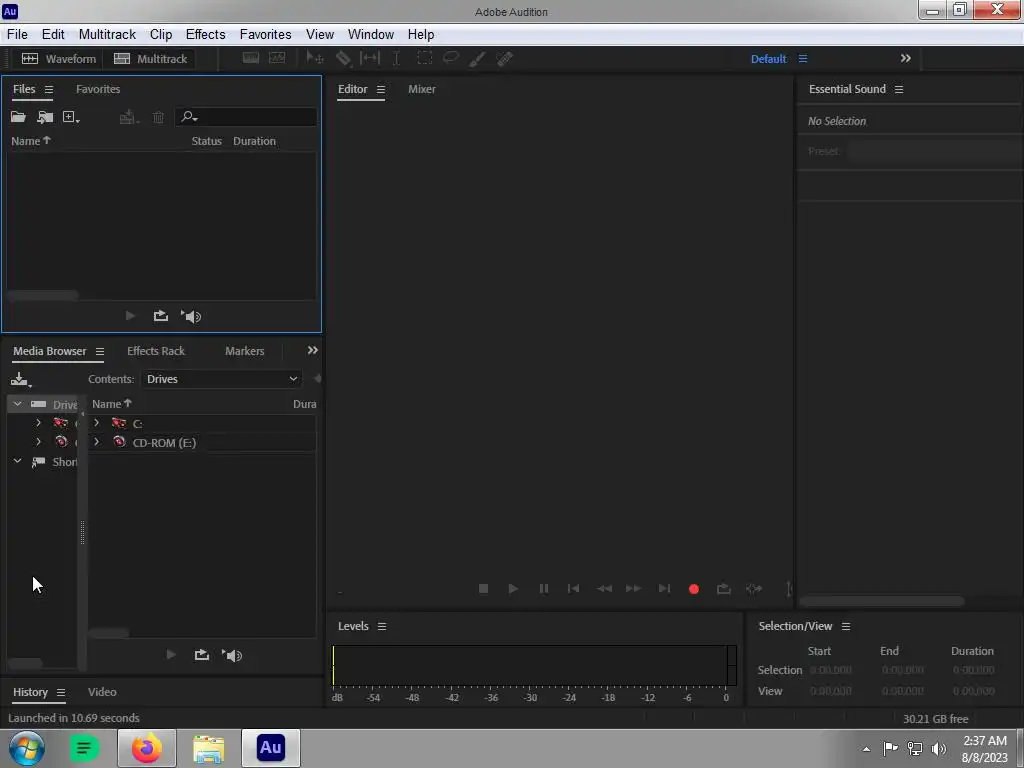Show hidden panel tabs next to Markers
The image size is (1024, 768).
click(313, 351)
